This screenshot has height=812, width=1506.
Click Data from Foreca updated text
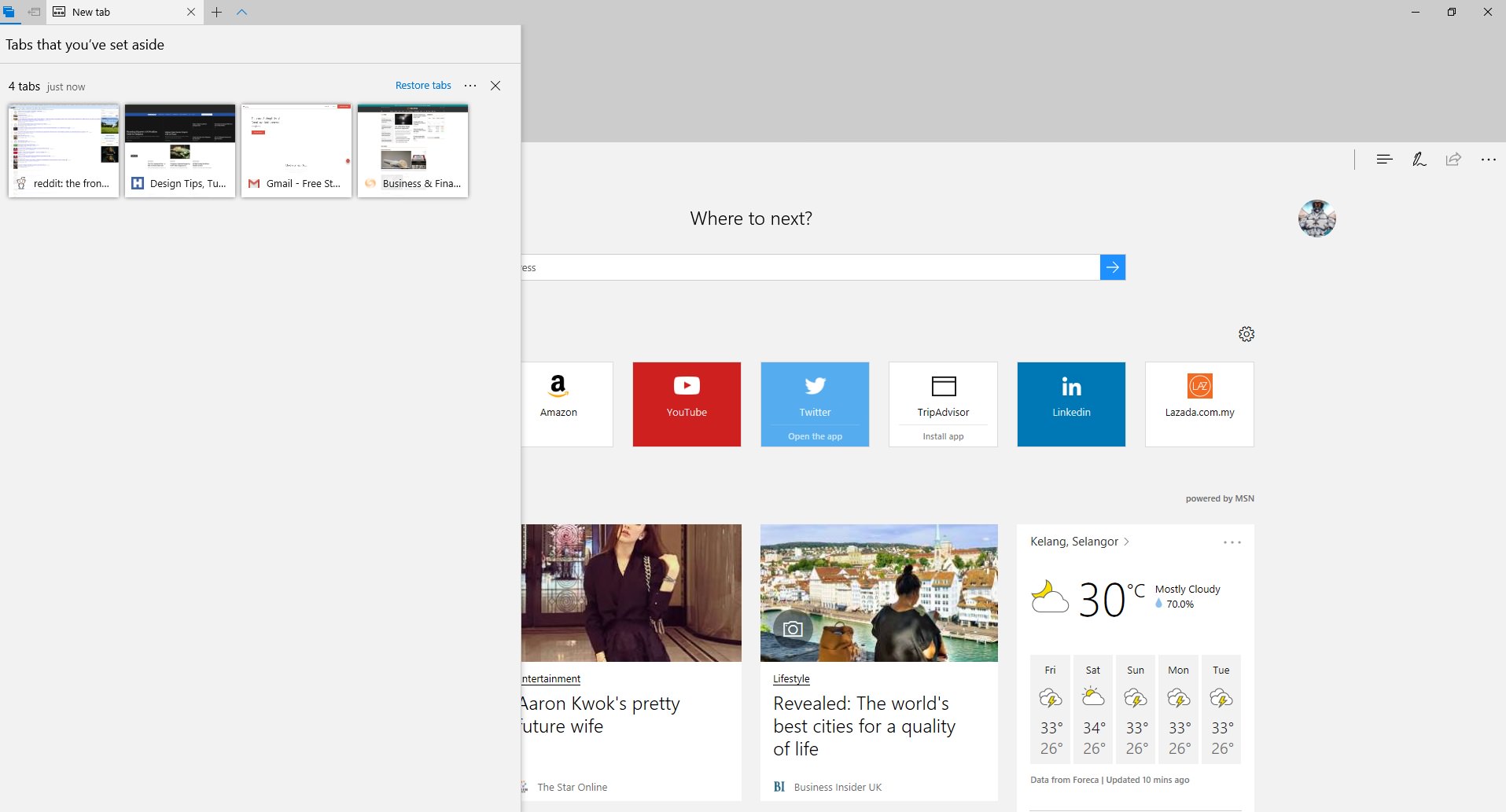[x=1110, y=780]
